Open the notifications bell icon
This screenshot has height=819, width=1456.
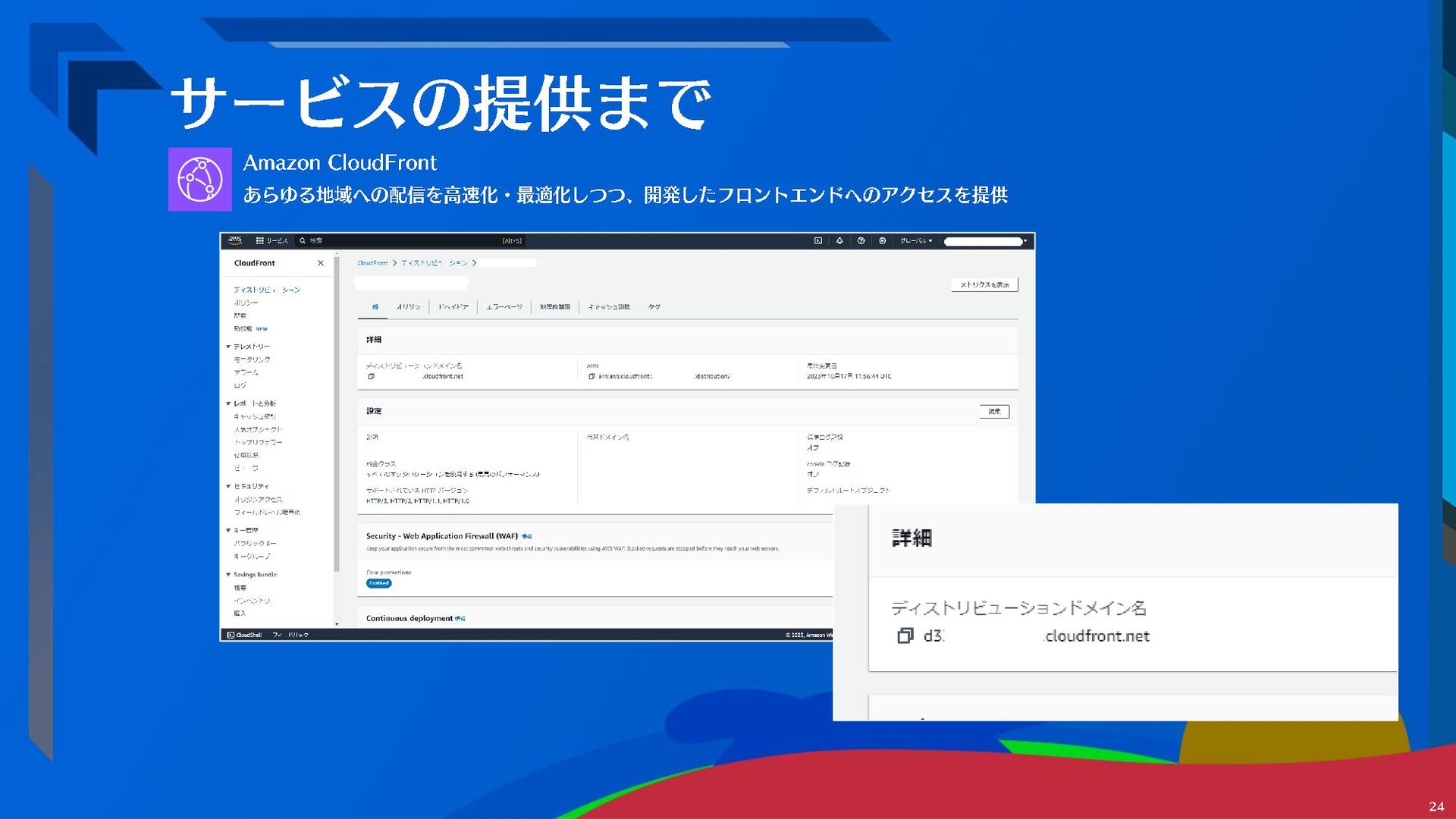coord(839,240)
